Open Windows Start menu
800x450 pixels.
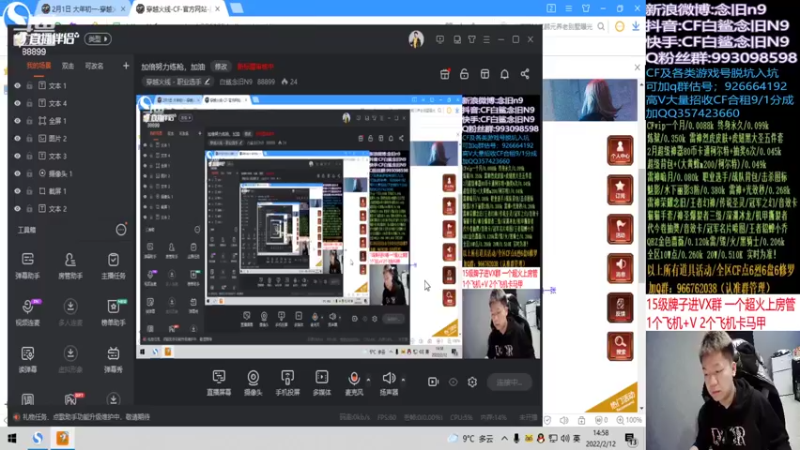pos(12,438)
